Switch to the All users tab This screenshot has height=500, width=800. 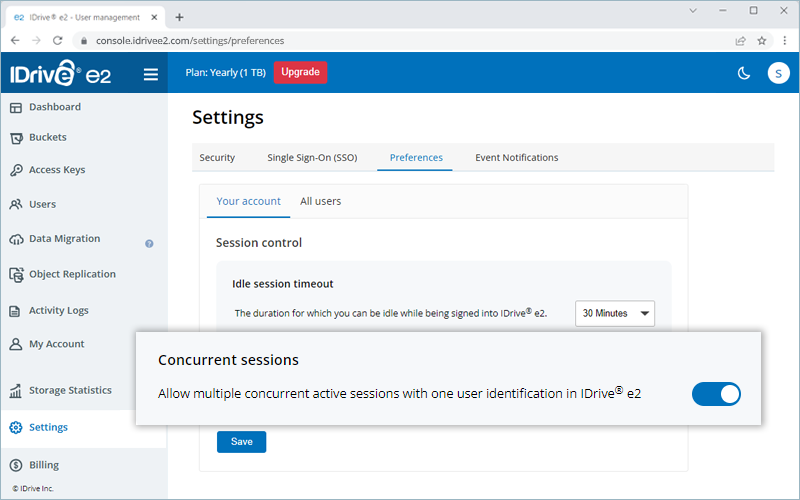point(320,201)
